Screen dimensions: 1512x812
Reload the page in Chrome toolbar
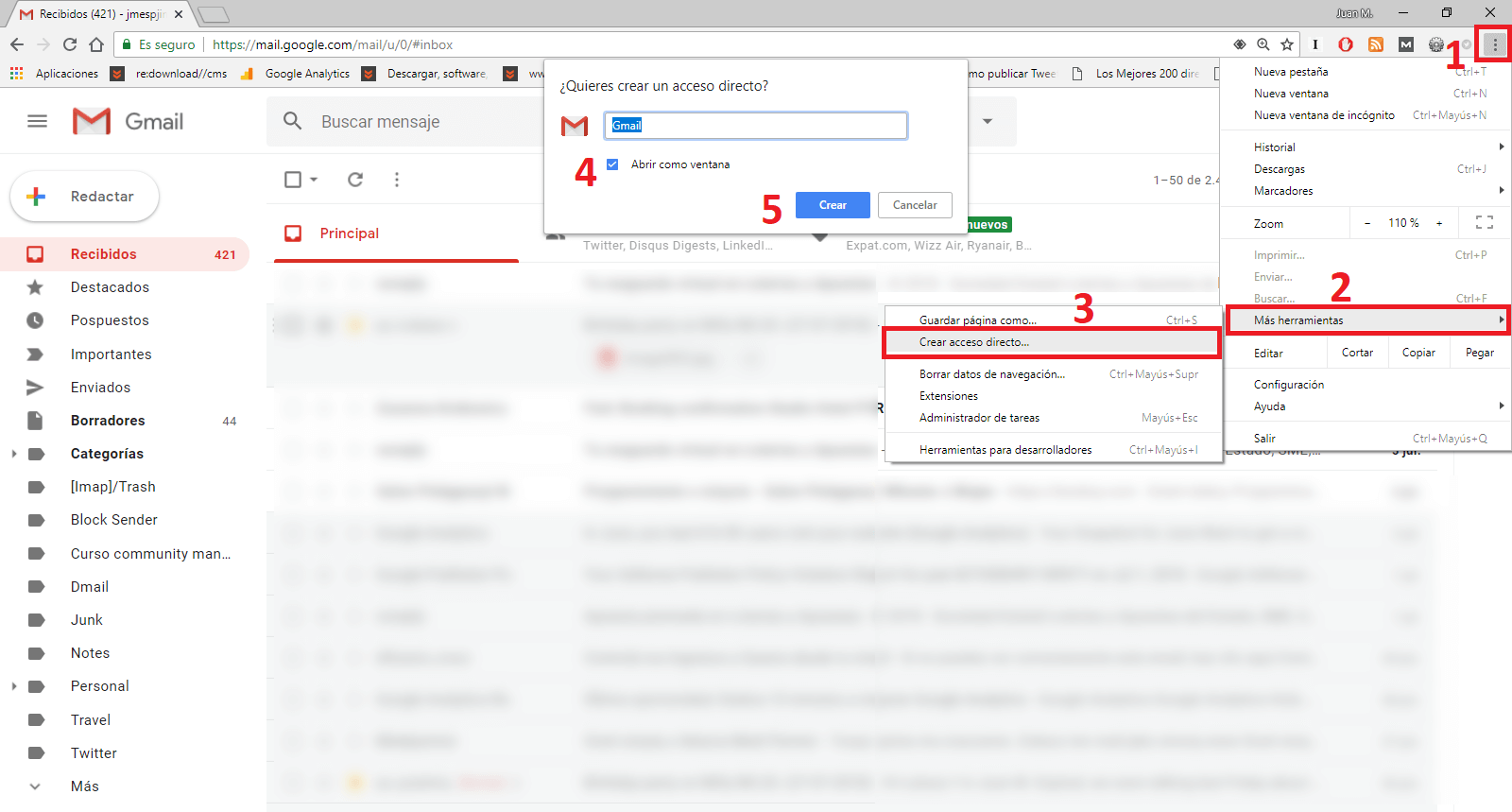coord(70,44)
